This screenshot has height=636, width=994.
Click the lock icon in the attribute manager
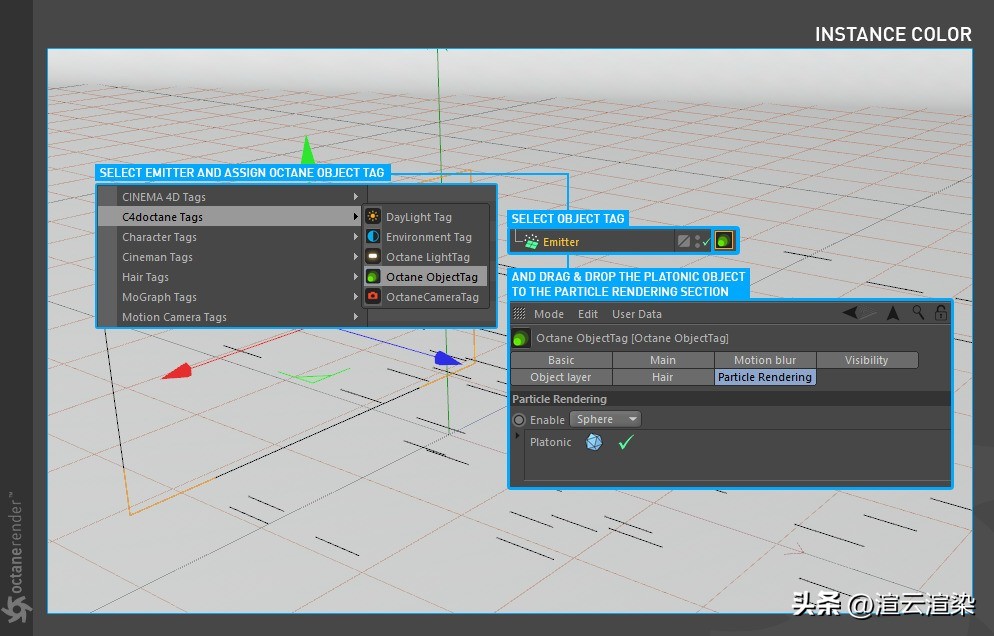(x=939, y=313)
